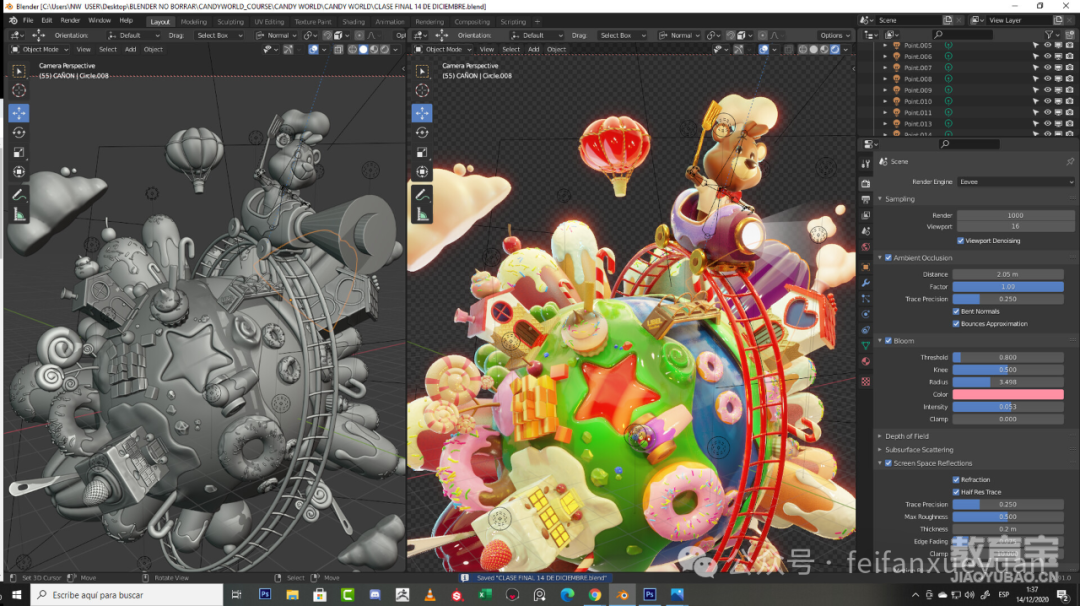
Task: Open the Window menu
Action: 99,21
